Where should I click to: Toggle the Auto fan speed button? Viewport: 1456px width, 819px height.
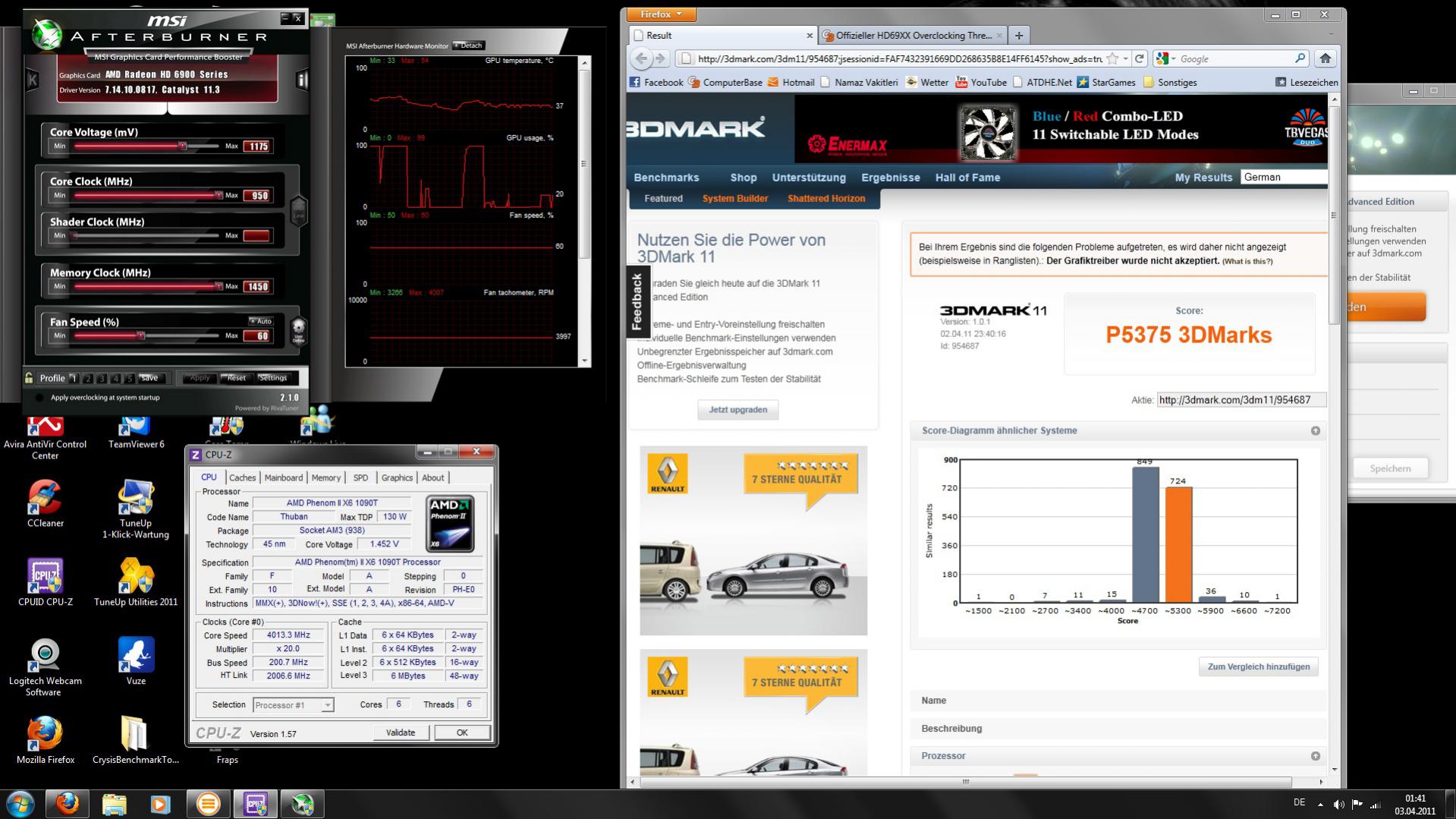click(261, 321)
